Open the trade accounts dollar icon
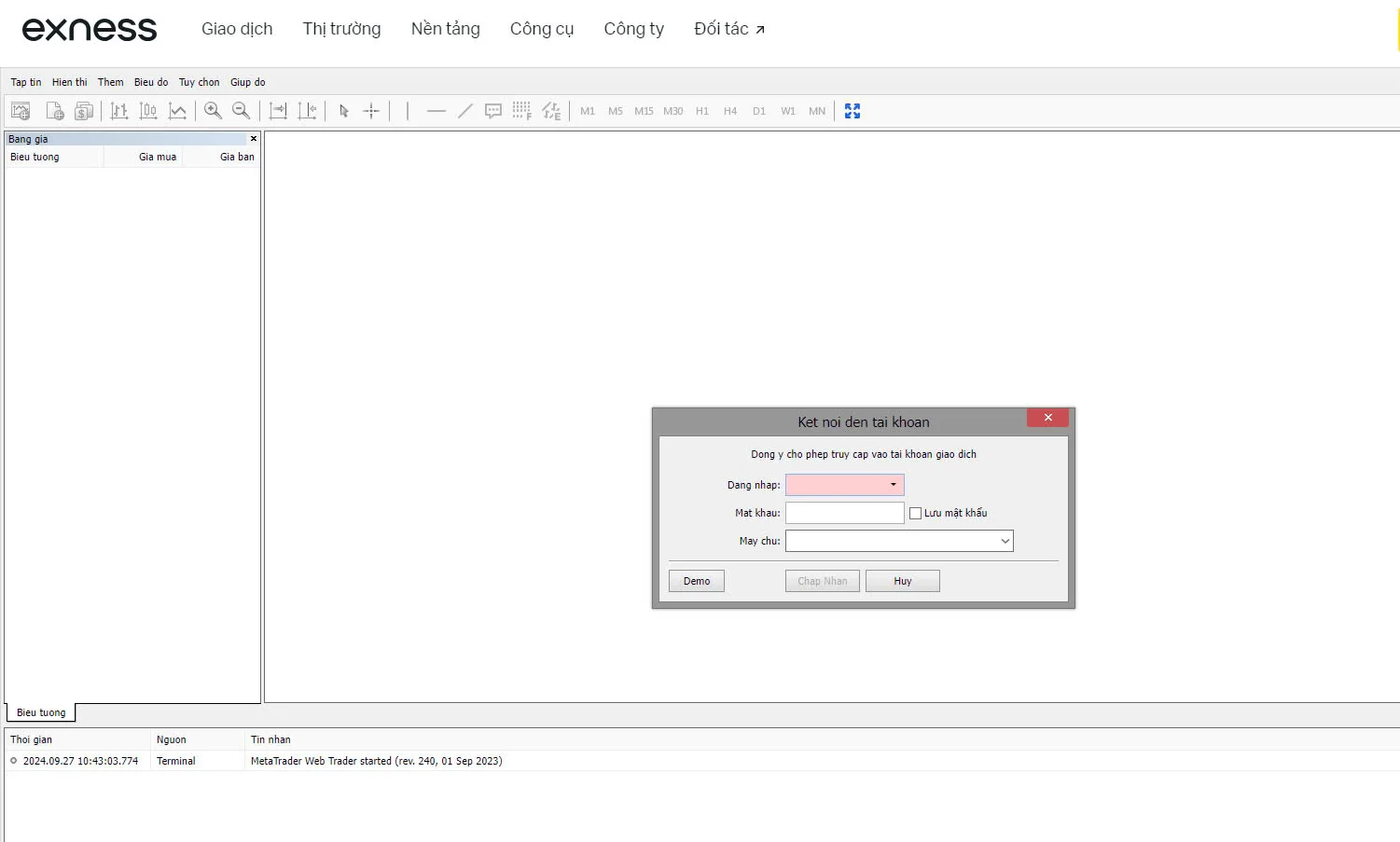 point(84,111)
